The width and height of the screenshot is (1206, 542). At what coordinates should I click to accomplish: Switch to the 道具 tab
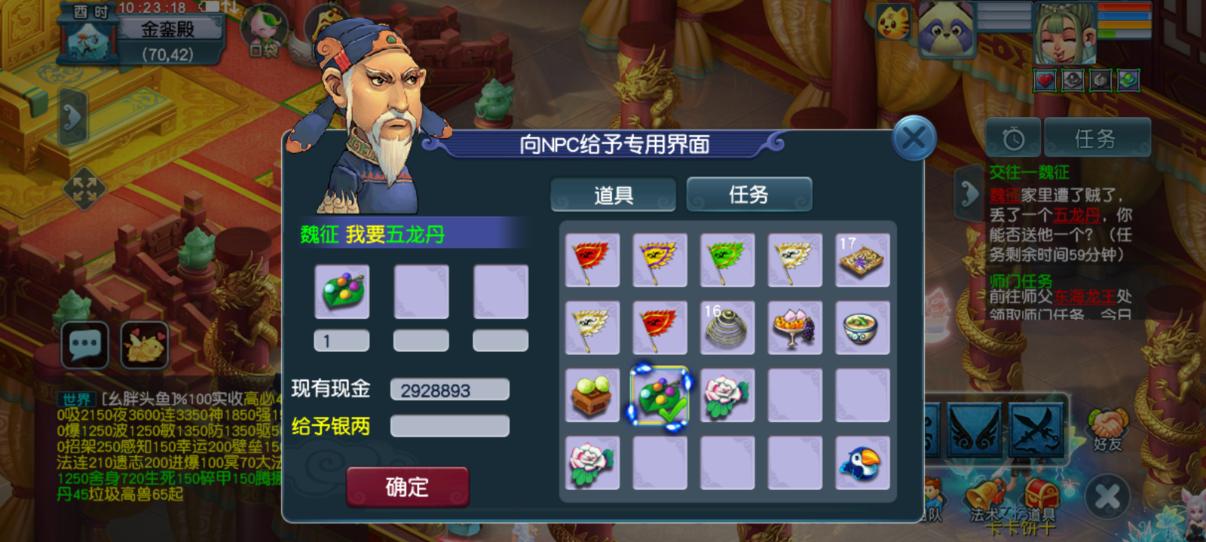point(613,195)
